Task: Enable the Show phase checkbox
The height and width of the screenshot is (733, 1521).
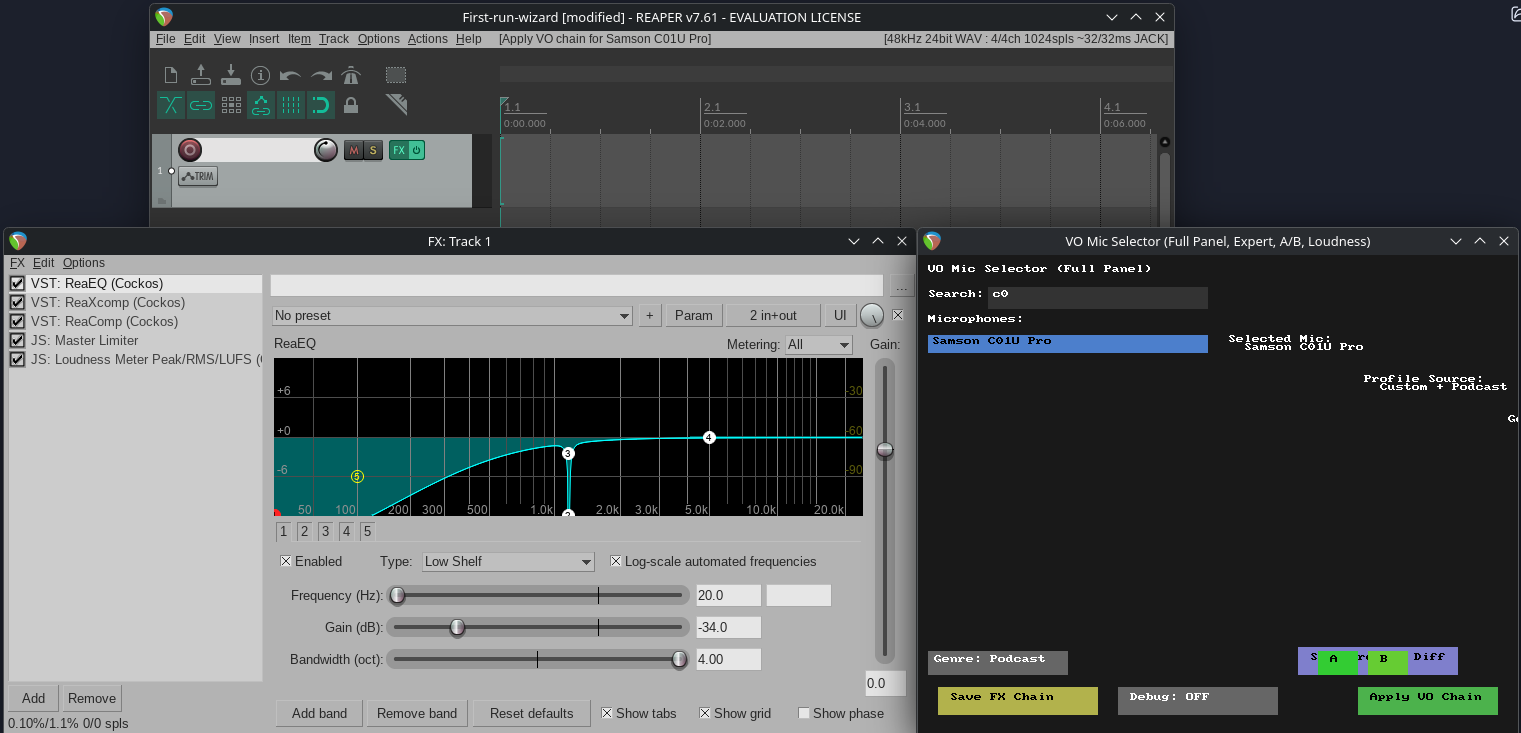Action: point(804,714)
